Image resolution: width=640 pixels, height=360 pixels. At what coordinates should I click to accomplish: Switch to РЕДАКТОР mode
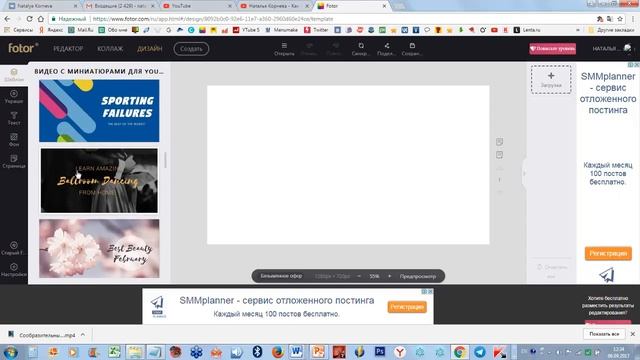click(68, 49)
